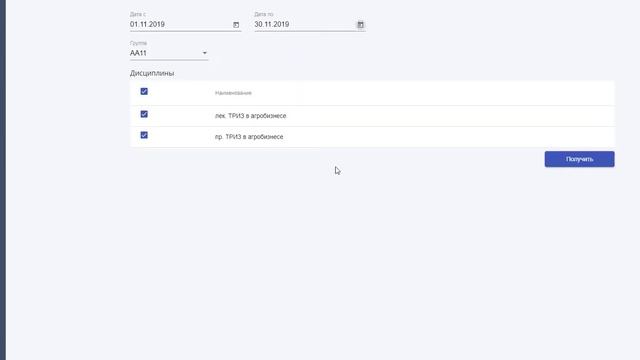Select the AA11 group value text
This screenshot has width=640, height=360.
138,53
